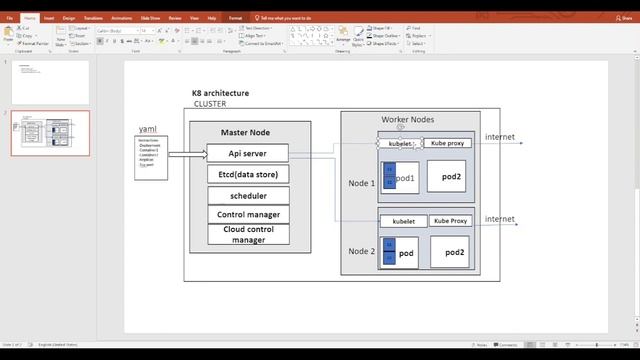
Task: Align text right
Action: 202,41
